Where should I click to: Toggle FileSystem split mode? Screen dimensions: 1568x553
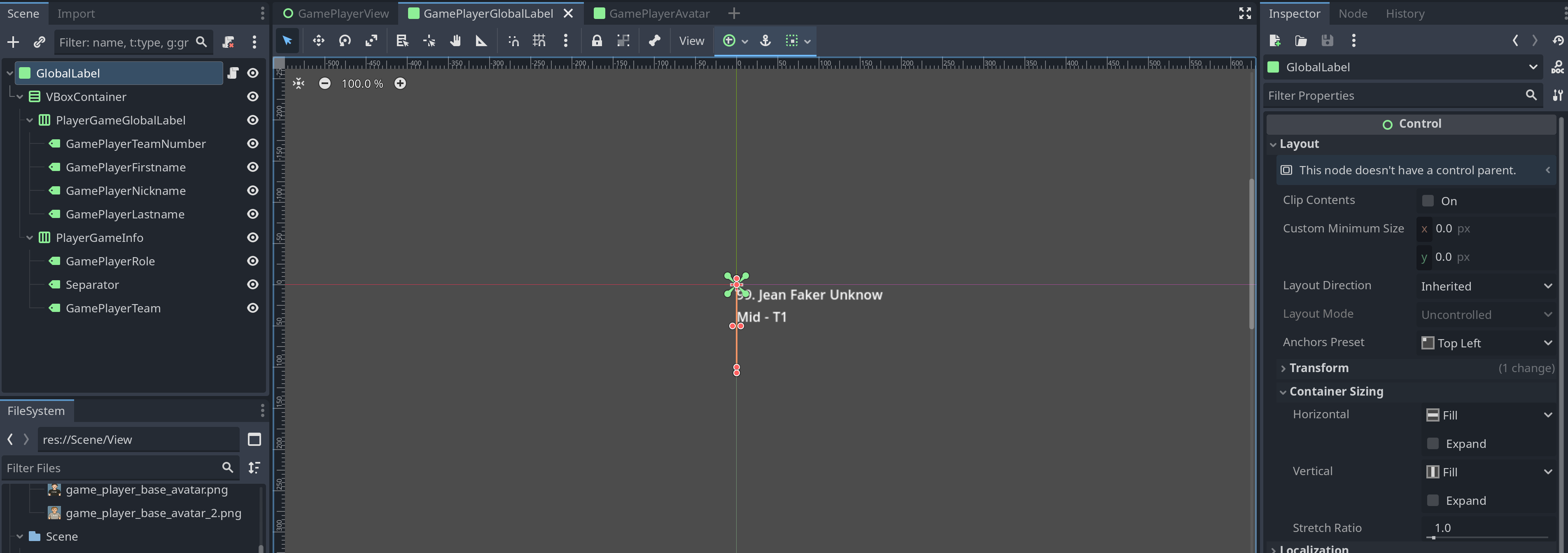click(254, 439)
